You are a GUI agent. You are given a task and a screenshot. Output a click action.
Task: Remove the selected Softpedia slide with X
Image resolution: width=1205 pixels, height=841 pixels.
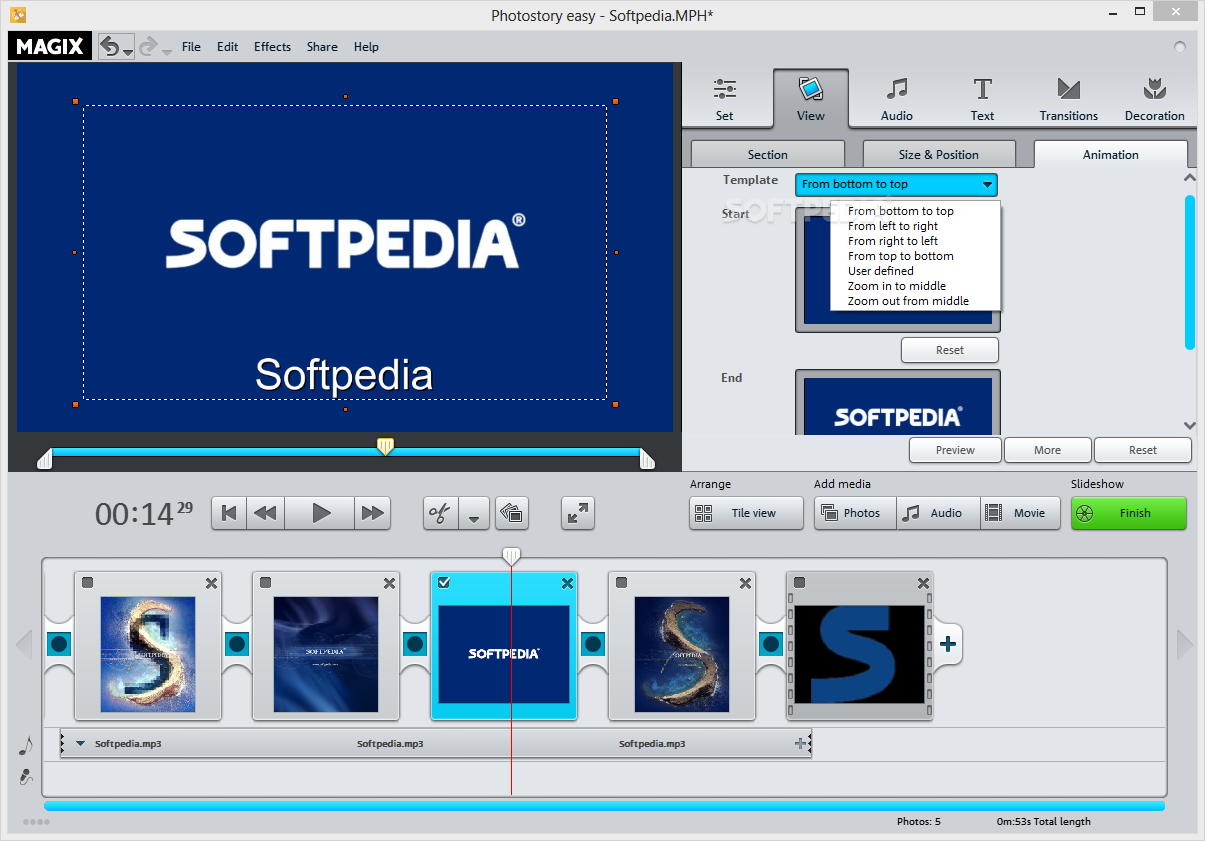(x=567, y=584)
